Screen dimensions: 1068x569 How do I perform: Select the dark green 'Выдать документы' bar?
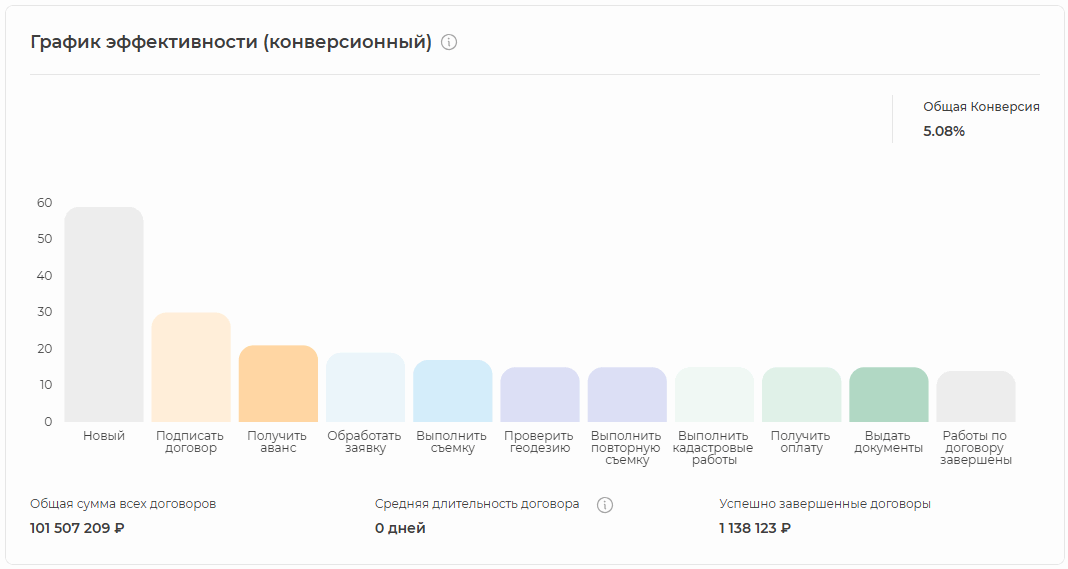(x=888, y=394)
